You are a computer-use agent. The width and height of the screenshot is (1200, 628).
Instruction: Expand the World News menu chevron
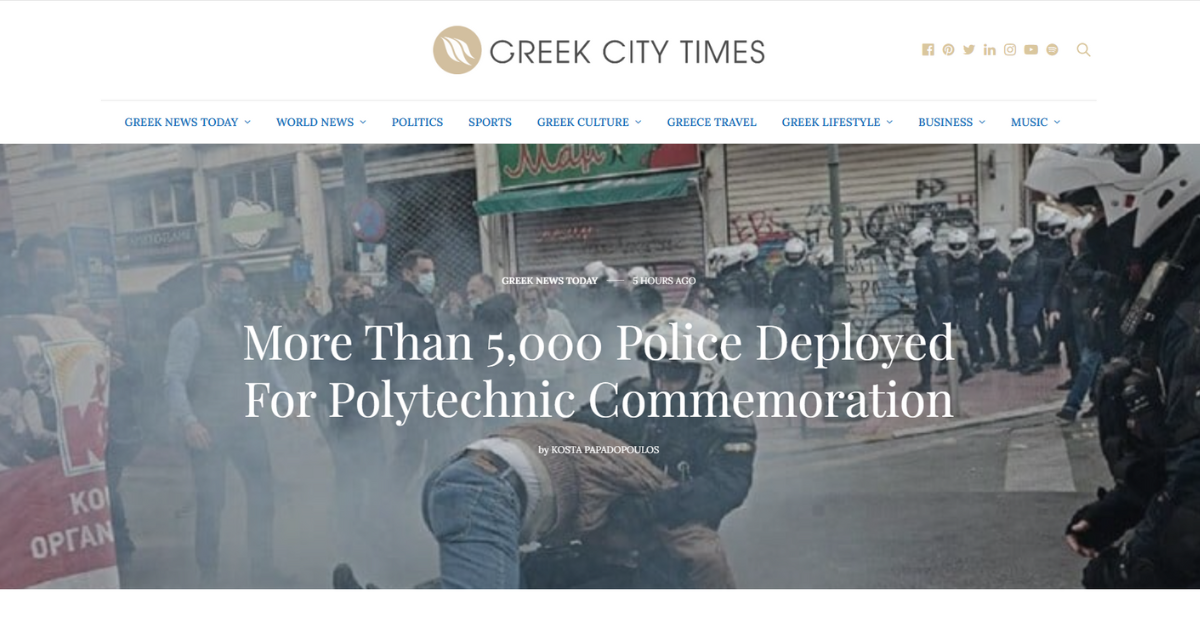click(x=363, y=122)
